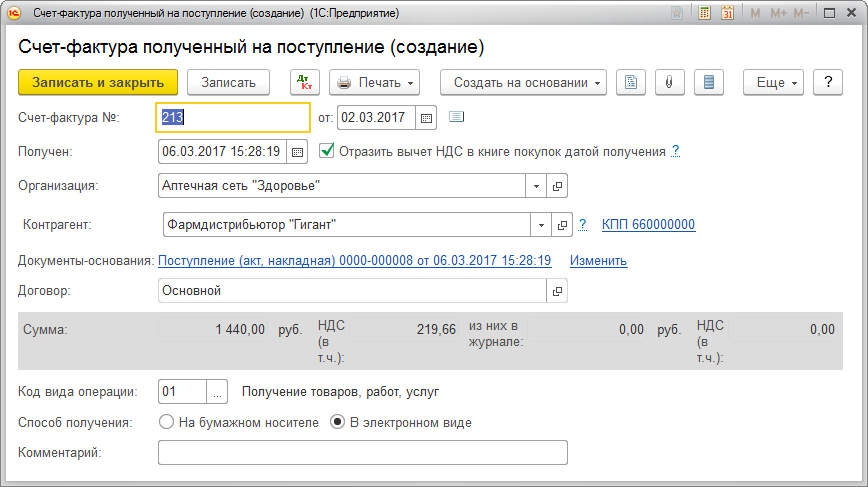868x487 pixels.
Task: Click the КПП 660000000 link
Action: tap(648, 224)
